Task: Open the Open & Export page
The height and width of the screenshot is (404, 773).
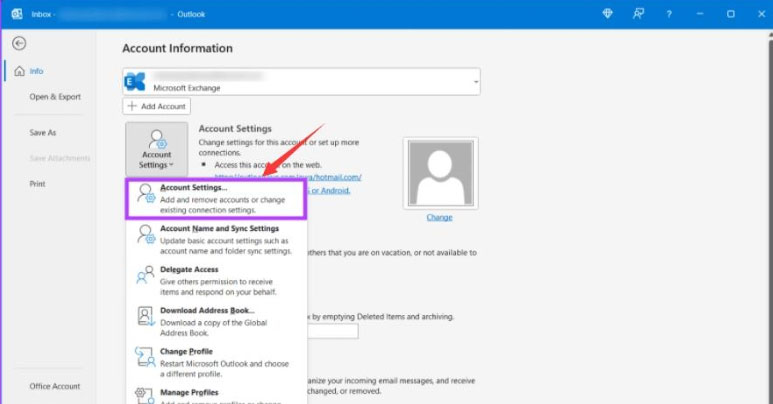Action: point(55,97)
